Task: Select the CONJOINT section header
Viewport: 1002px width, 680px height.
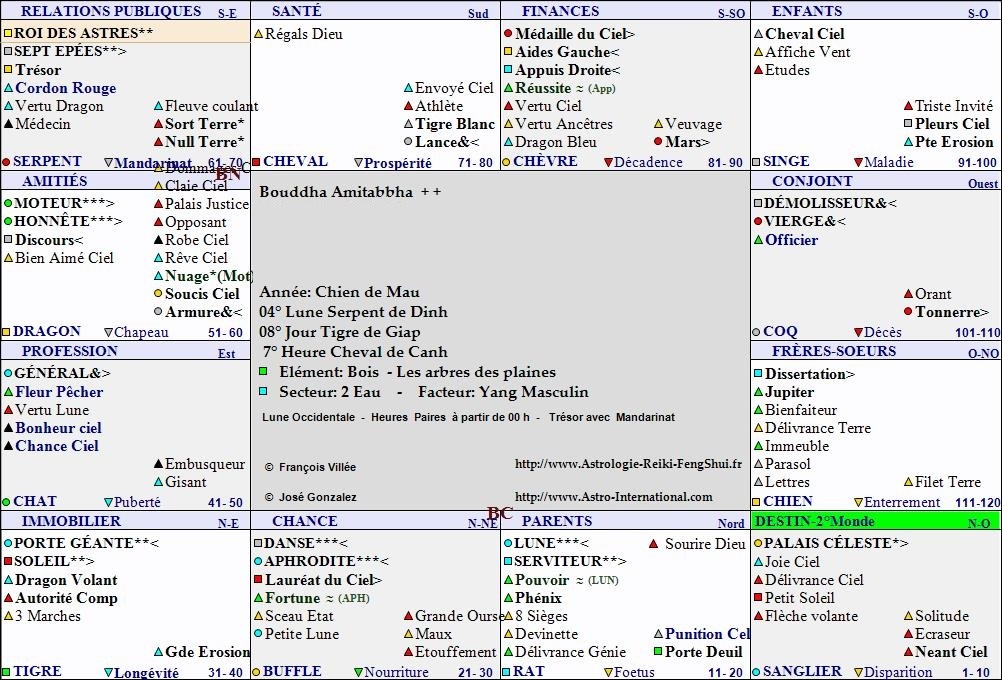Action: [812, 181]
